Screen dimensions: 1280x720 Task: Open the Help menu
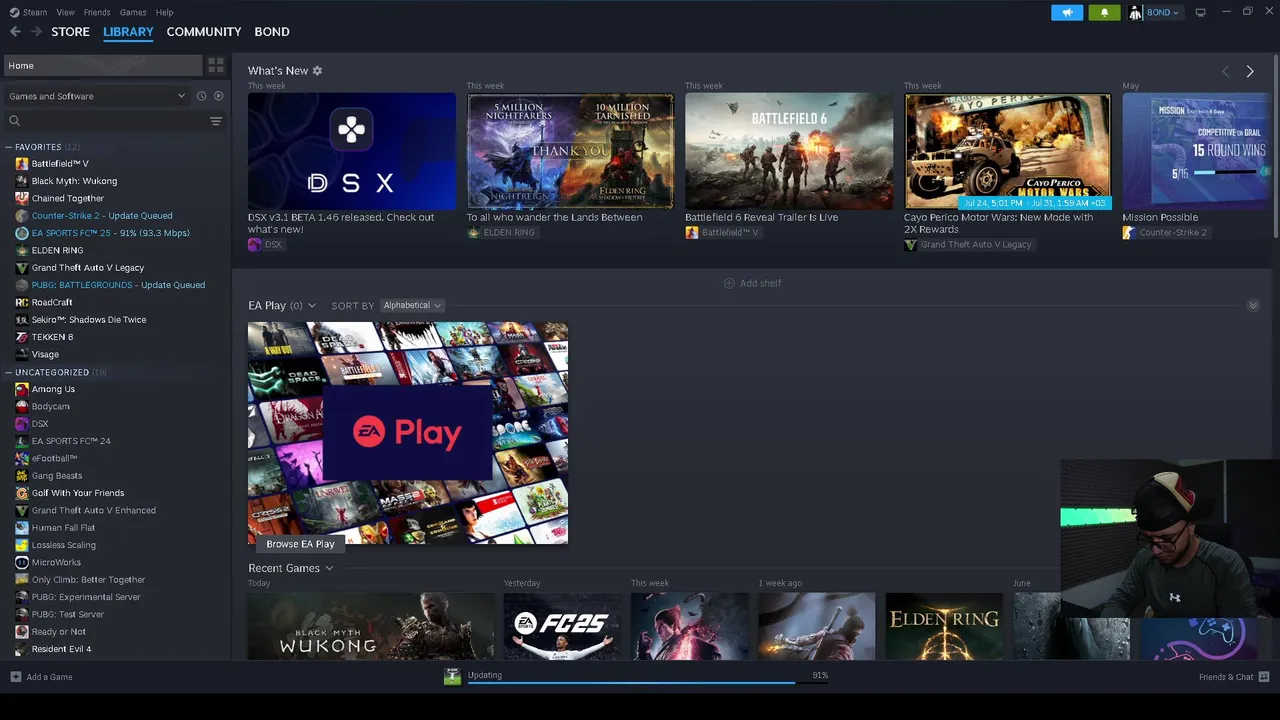[x=165, y=12]
